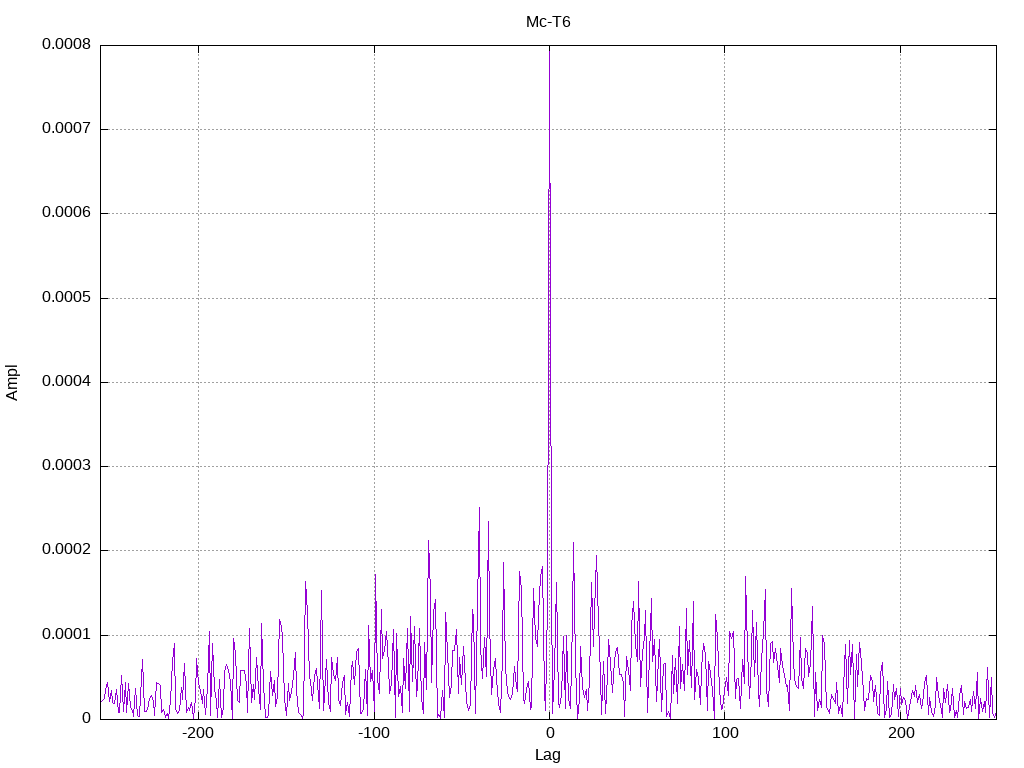Viewport: 1024px width, 768px height.
Task: Click the y-axis value 0.0003
Action: tap(67, 466)
